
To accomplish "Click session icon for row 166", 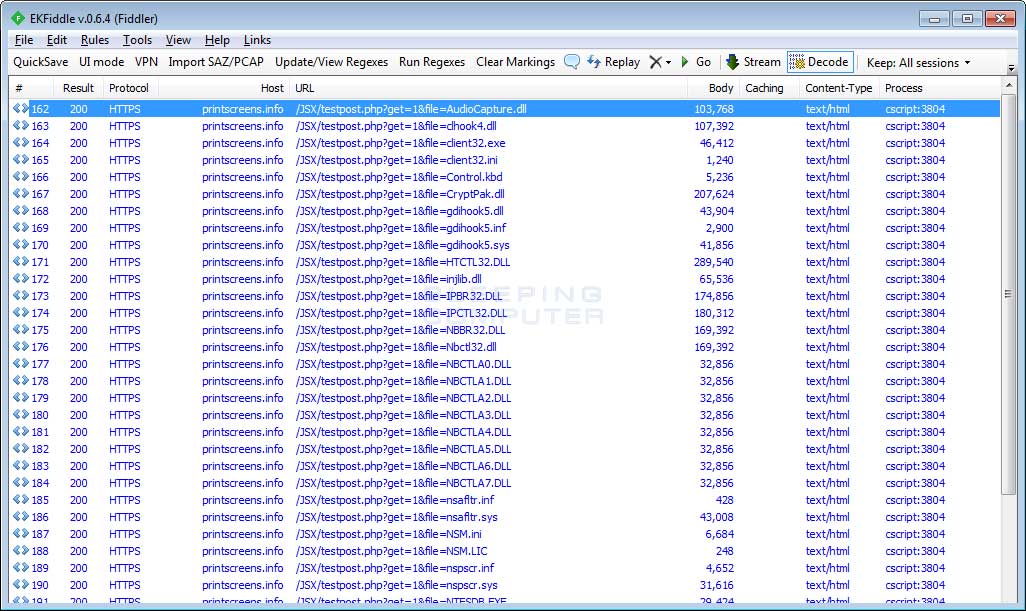I will click(20, 177).
